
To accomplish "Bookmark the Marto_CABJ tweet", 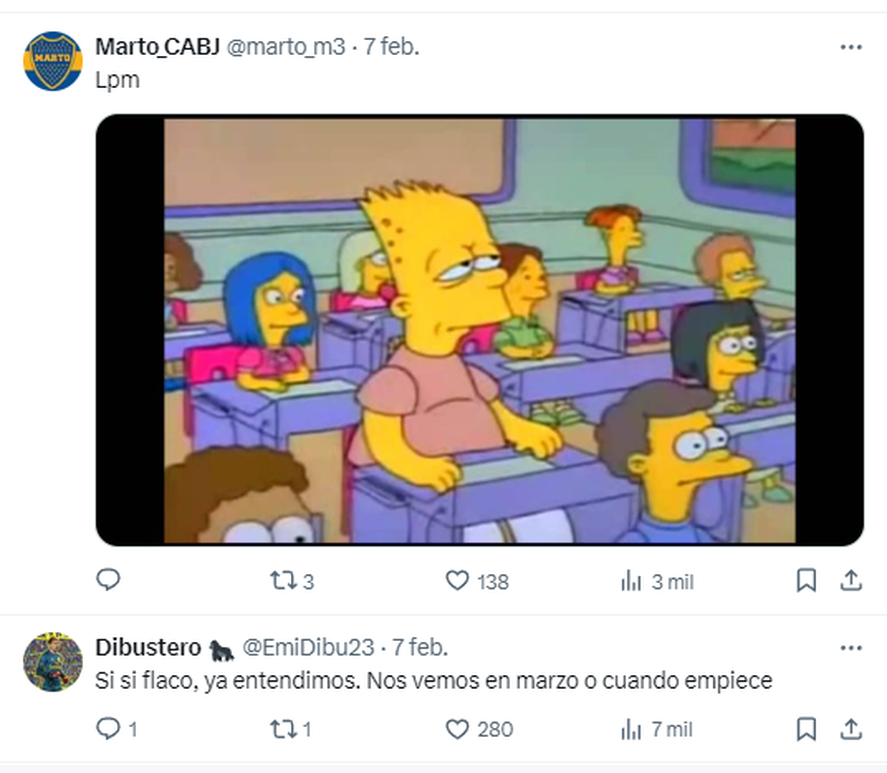I will pos(806,581).
